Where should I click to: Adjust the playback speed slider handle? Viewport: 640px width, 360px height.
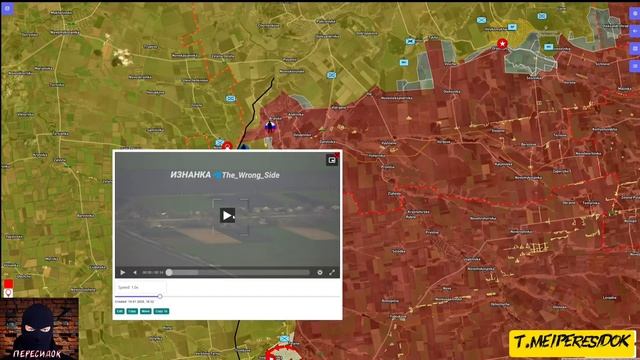click(160, 296)
